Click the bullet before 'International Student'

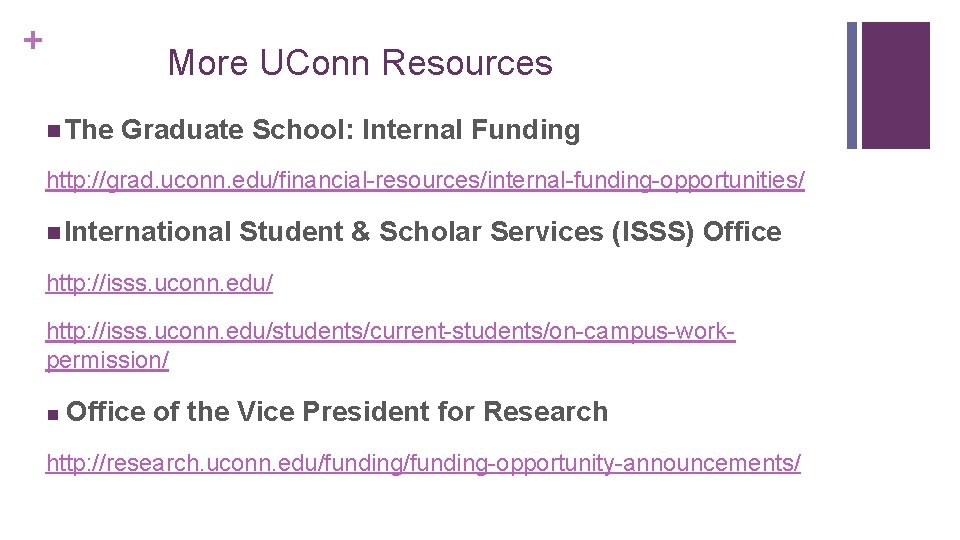52,233
